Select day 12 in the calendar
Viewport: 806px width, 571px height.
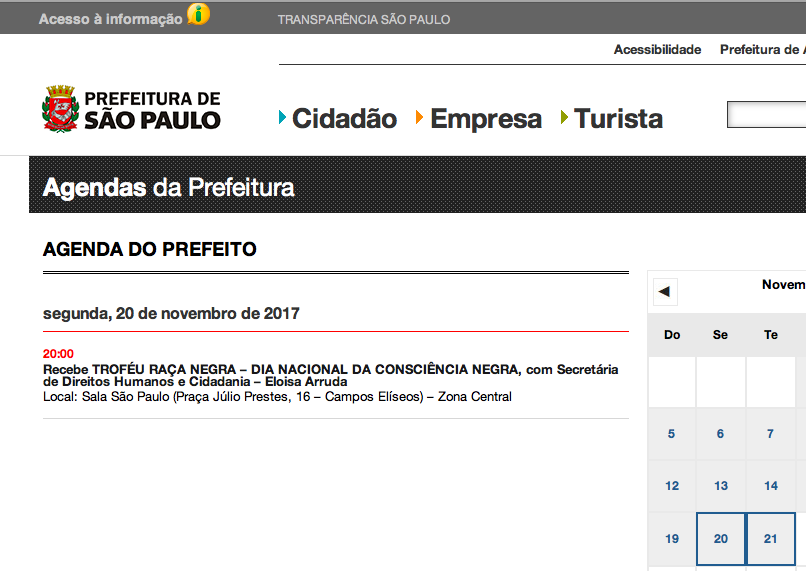[671, 486]
